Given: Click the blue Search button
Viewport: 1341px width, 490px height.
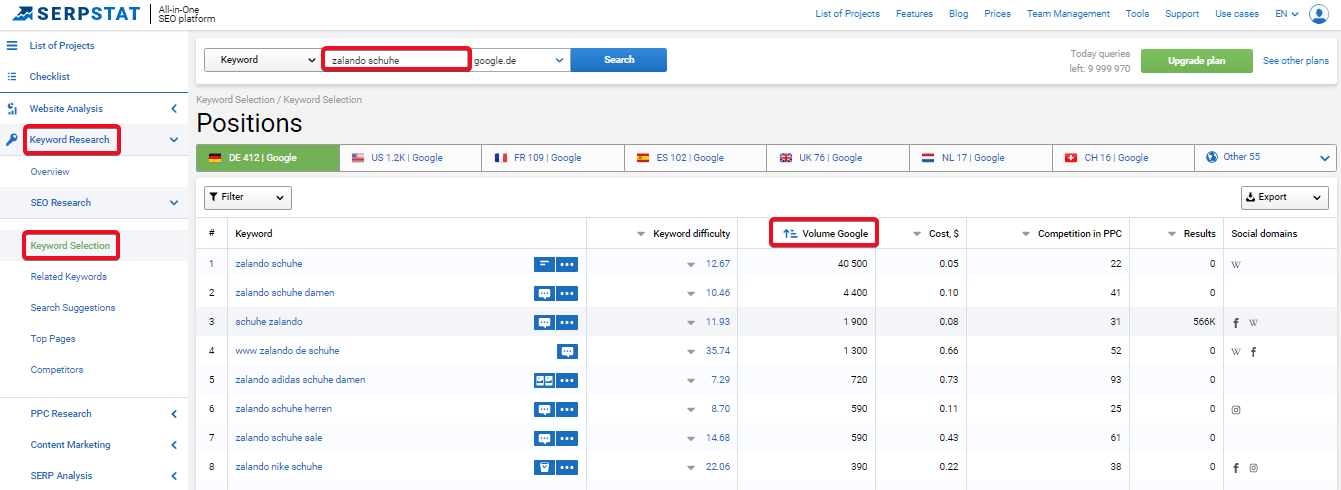Looking at the screenshot, I should [x=619, y=60].
